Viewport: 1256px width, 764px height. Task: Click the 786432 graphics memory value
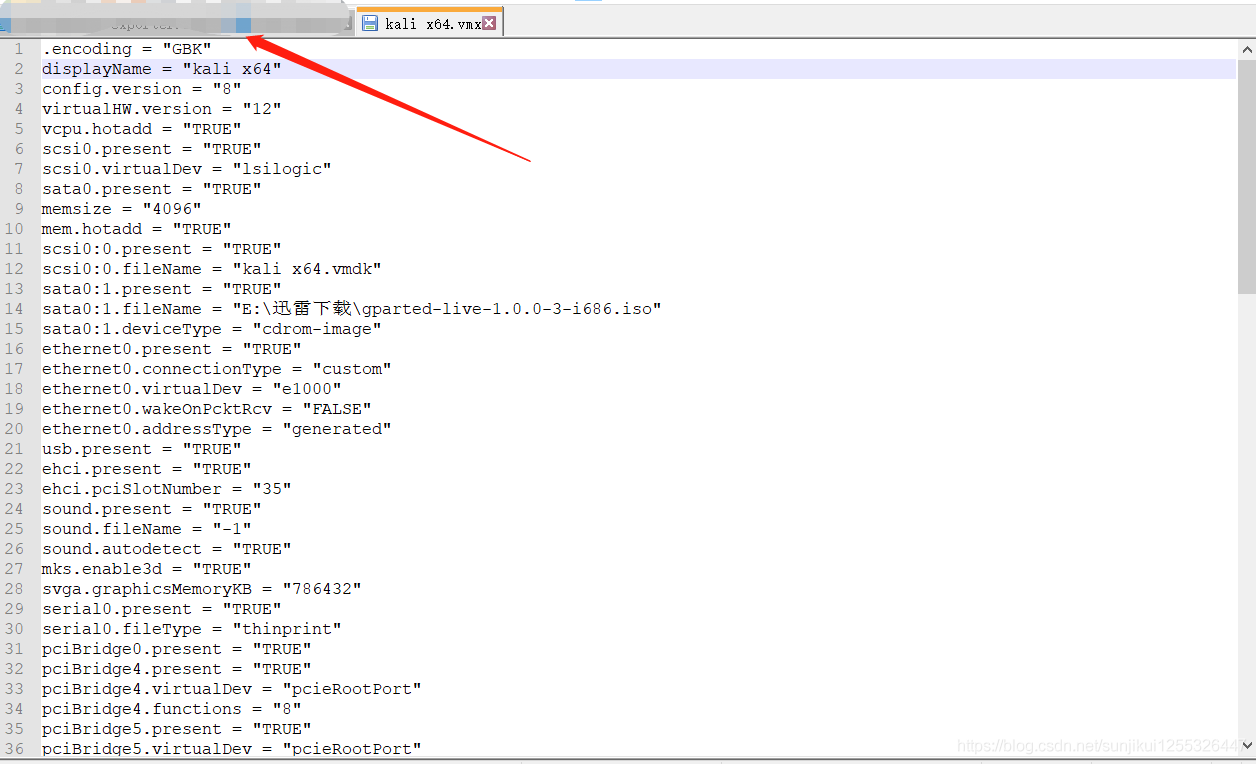point(326,588)
